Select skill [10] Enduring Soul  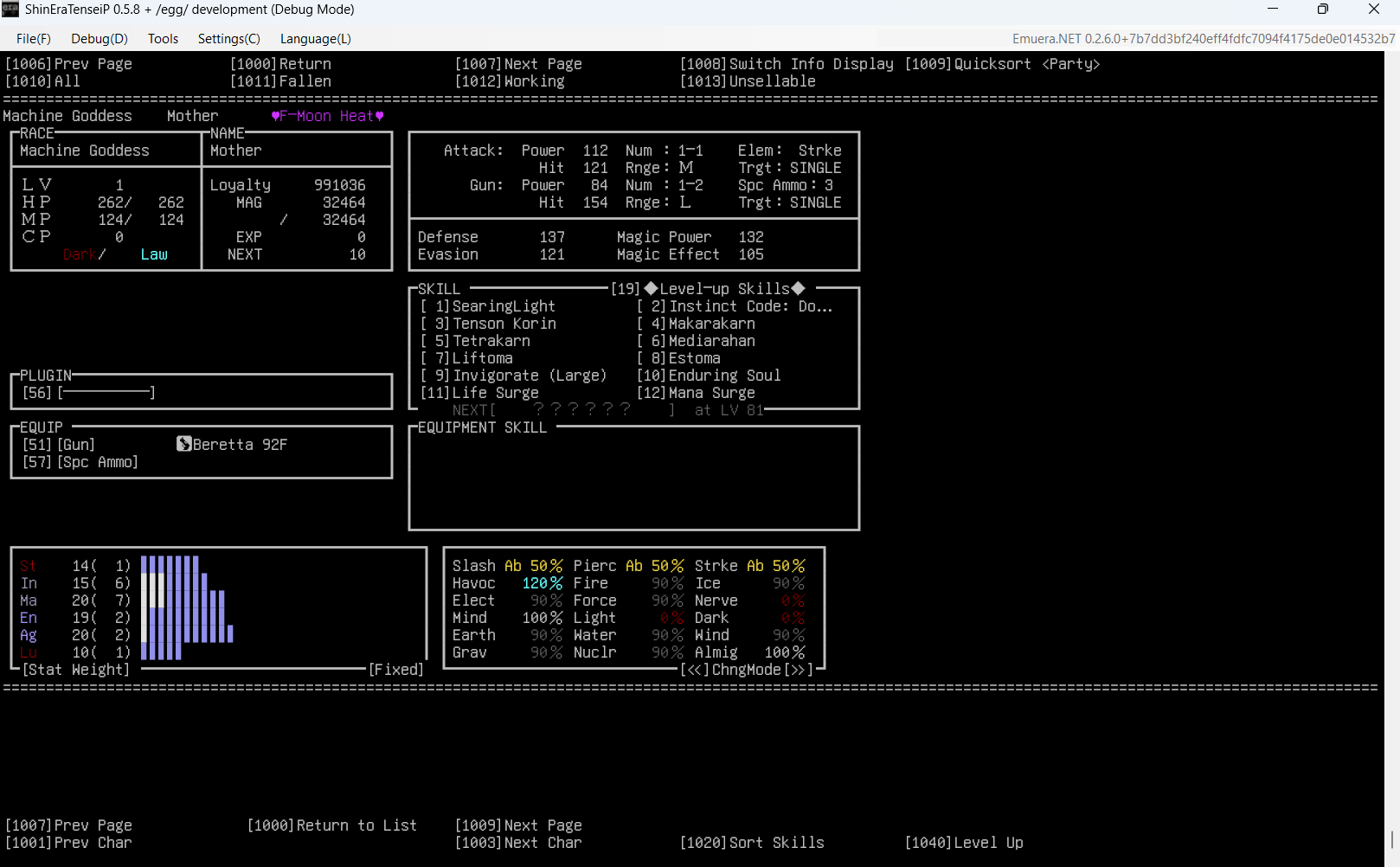click(709, 376)
